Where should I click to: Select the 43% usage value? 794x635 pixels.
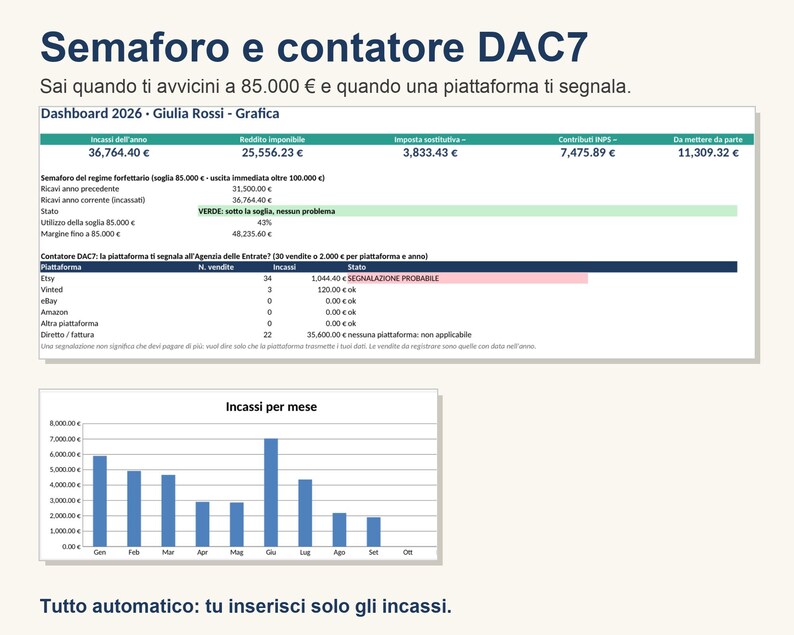(264, 222)
